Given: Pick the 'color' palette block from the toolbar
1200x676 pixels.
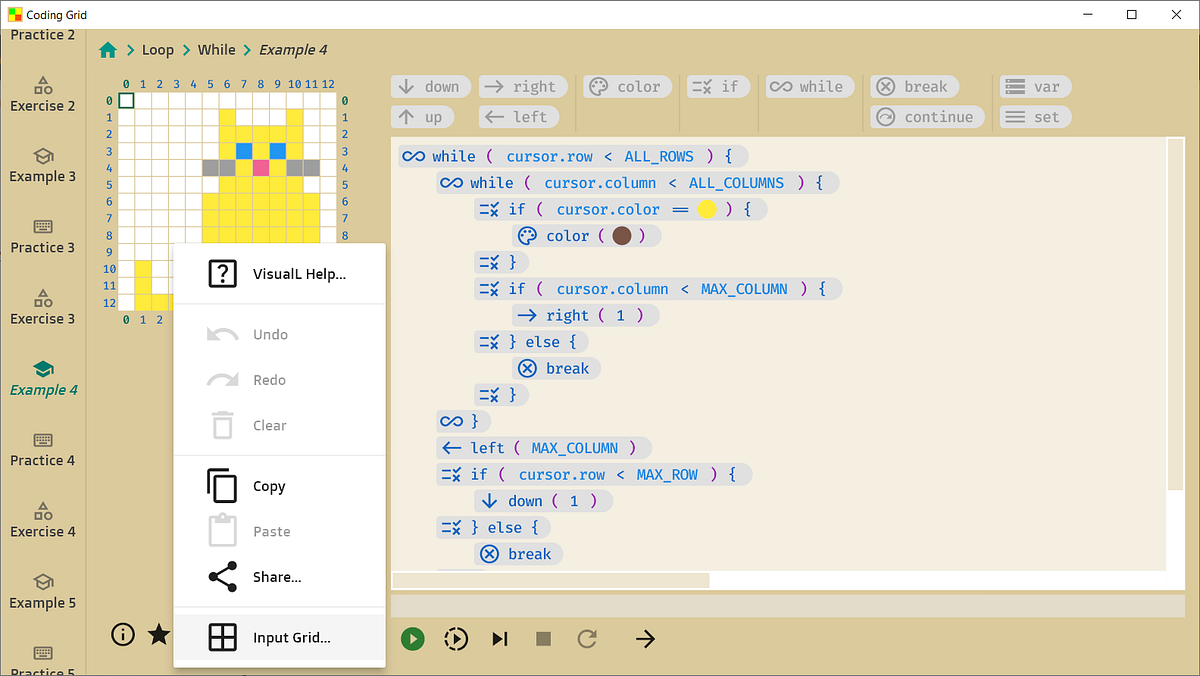Looking at the screenshot, I should click(627, 86).
